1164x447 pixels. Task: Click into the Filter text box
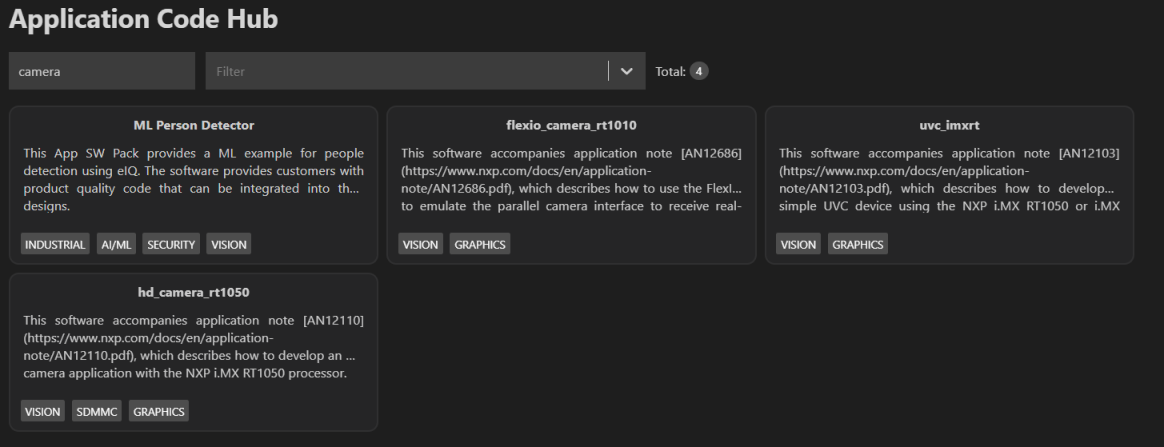point(405,72)
